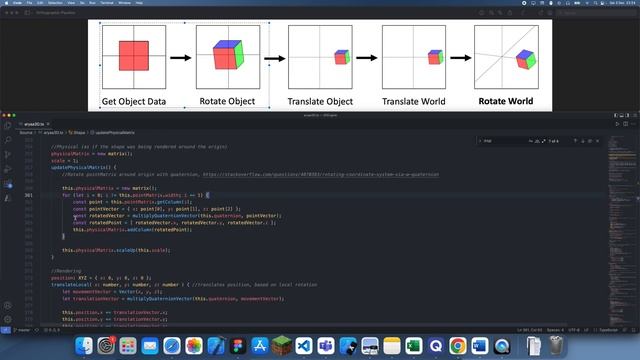
Task: Open the Accounts menu in activity bar
Action: click(x=7, y=305)
